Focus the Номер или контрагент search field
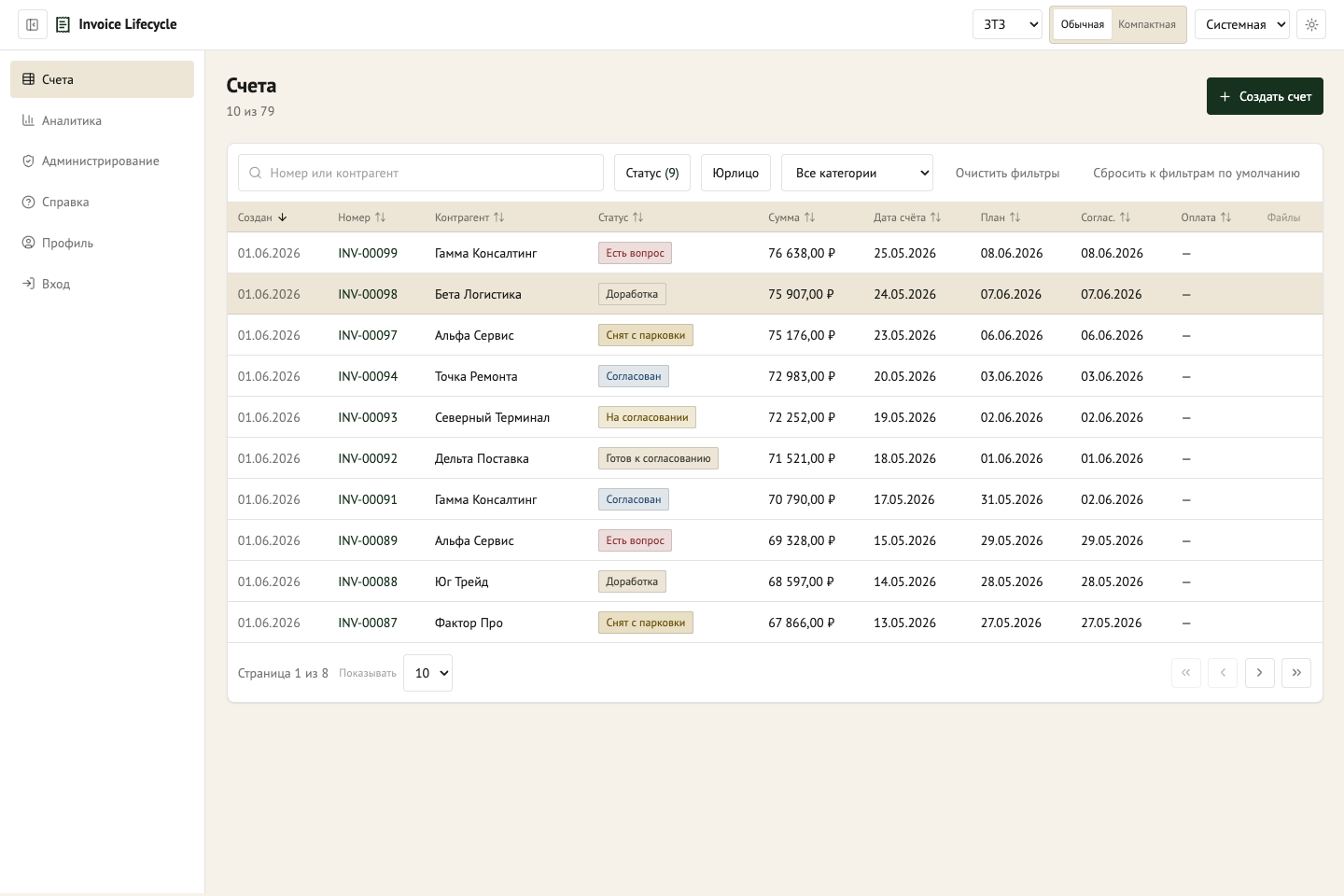Viewport: 1344px width, 896px height. point(421,173)
